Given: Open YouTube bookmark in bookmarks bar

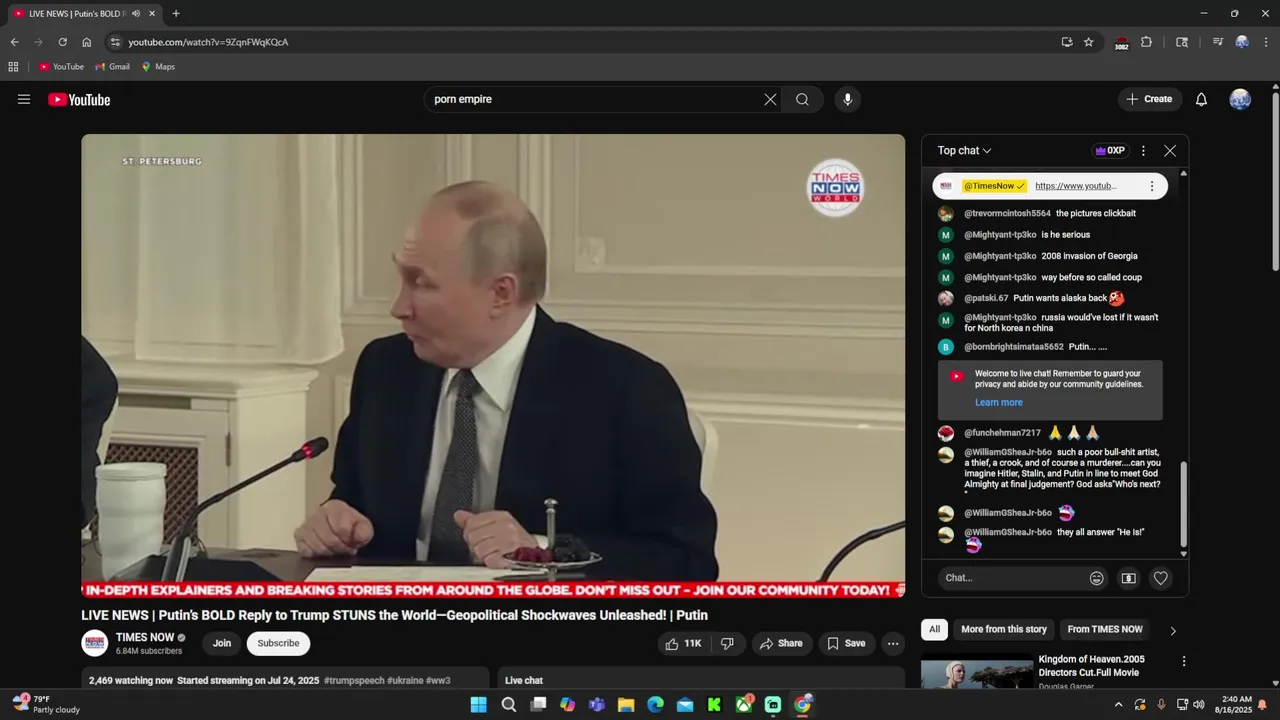Looking at the screenshot, I should [x=61, y=67].
